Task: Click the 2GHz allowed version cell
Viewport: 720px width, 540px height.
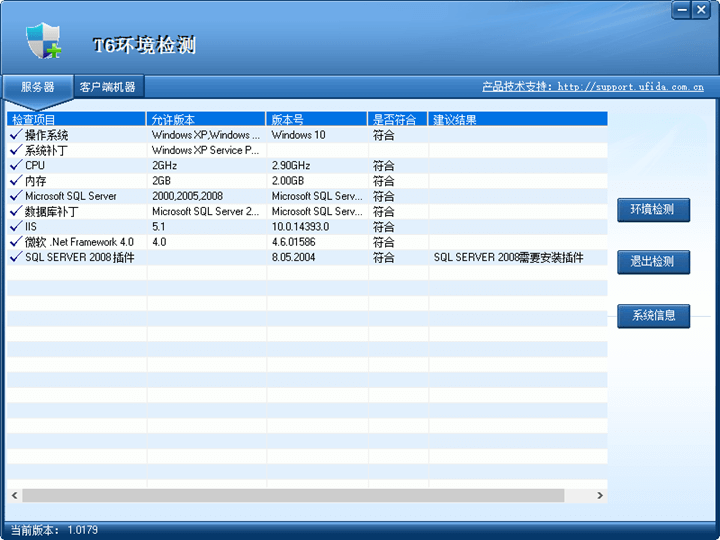Action: [164, 165]
